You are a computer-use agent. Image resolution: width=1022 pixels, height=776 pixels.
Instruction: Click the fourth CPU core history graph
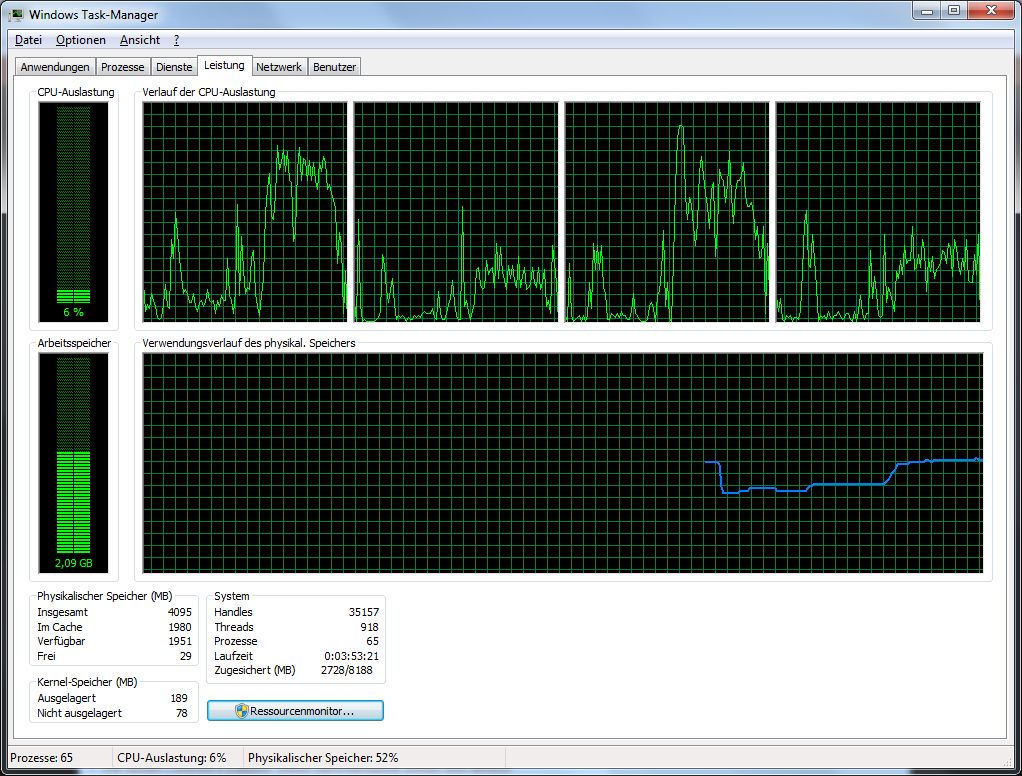(878, 212)
